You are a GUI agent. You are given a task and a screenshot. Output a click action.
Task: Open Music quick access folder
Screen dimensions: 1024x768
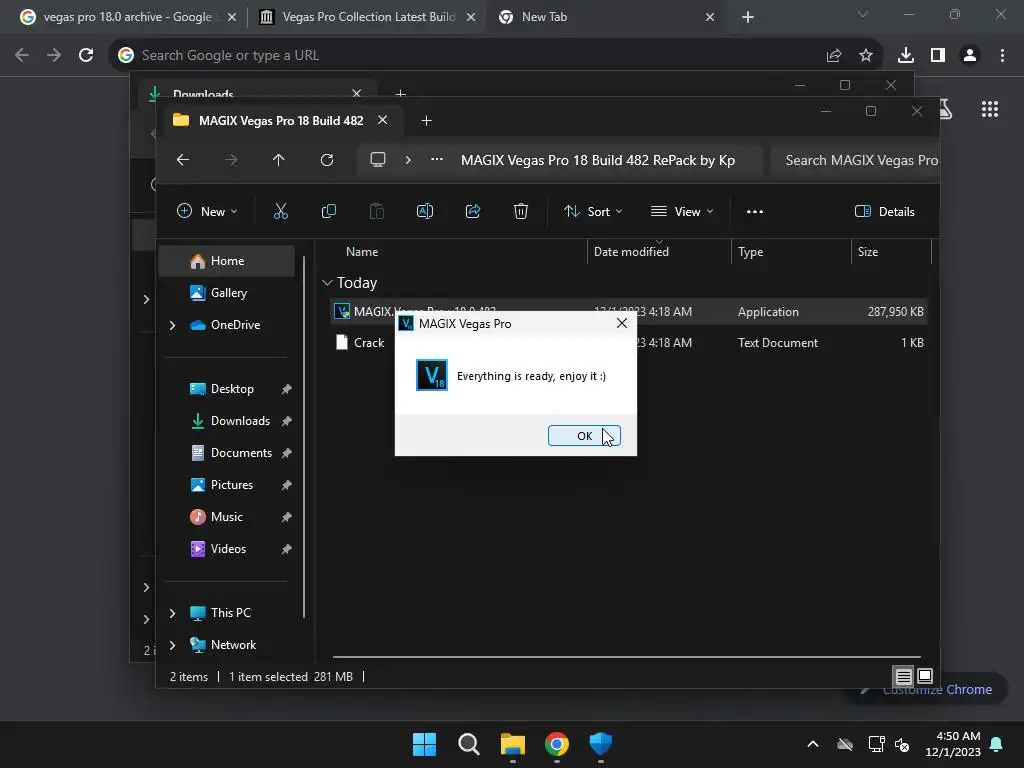click(x=227, y=517)
